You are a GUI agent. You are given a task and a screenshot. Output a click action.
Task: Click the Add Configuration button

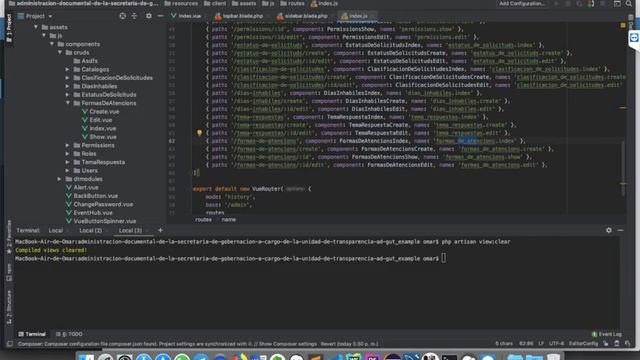pyautogui.click(x=522, y=4)
